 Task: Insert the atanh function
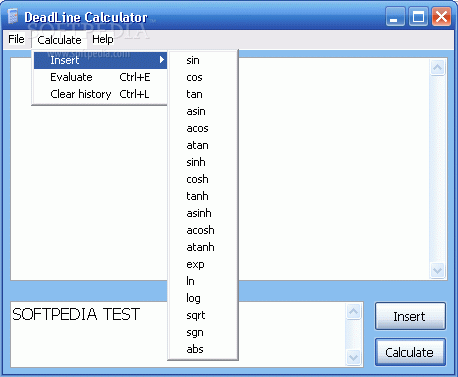coord(203,247)
